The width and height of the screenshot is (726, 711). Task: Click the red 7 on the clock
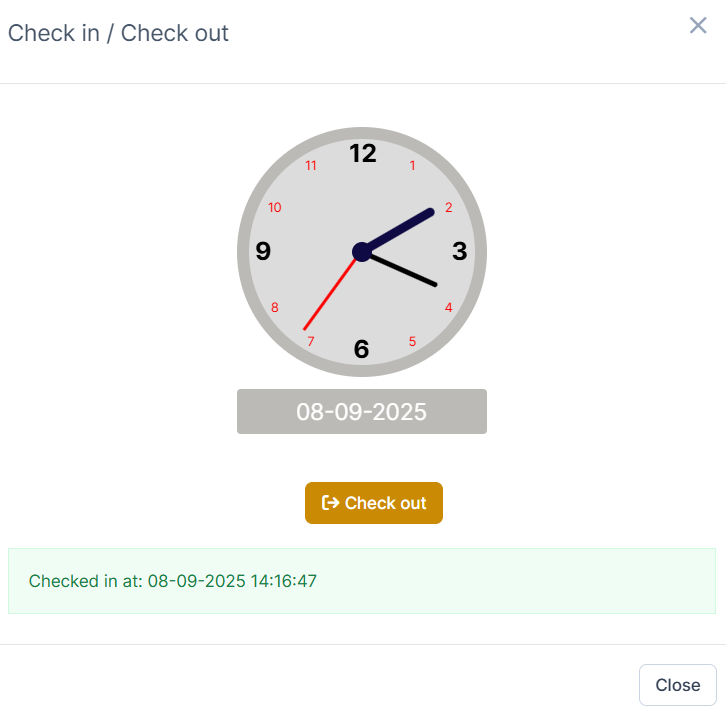click(311, 342)
